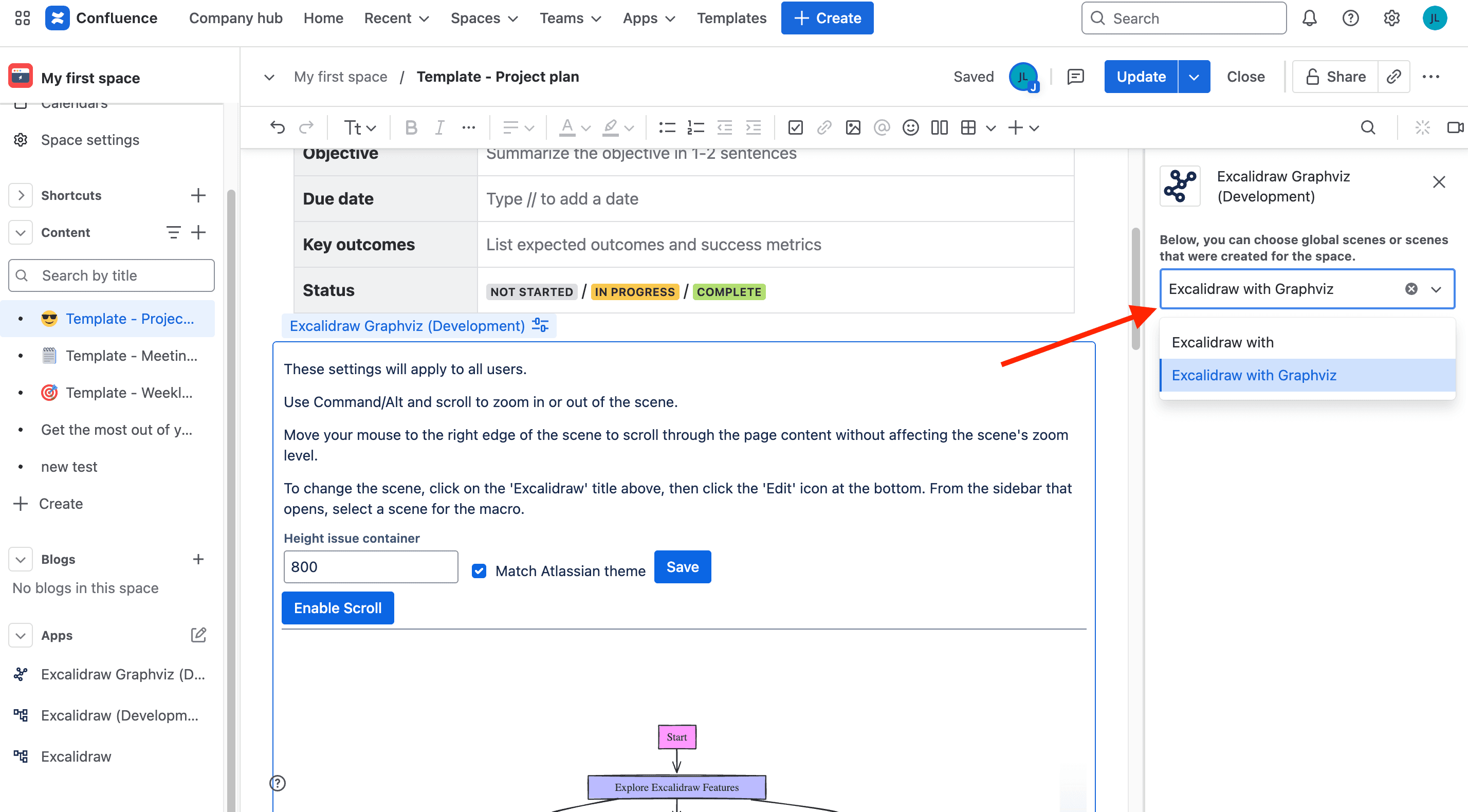Copy the page link icon
Image resolution: width=1468 pixels, height=812 pixels.
pos(1393,77)
